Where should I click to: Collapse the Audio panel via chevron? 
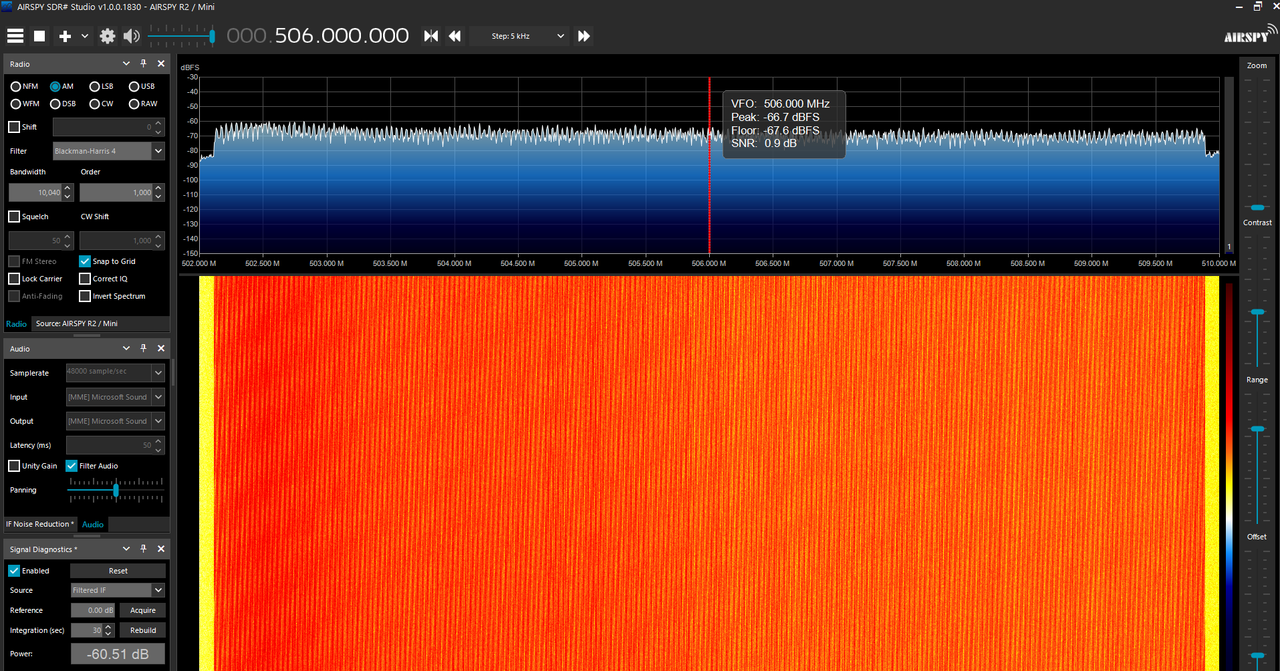[x=127, y=348]
